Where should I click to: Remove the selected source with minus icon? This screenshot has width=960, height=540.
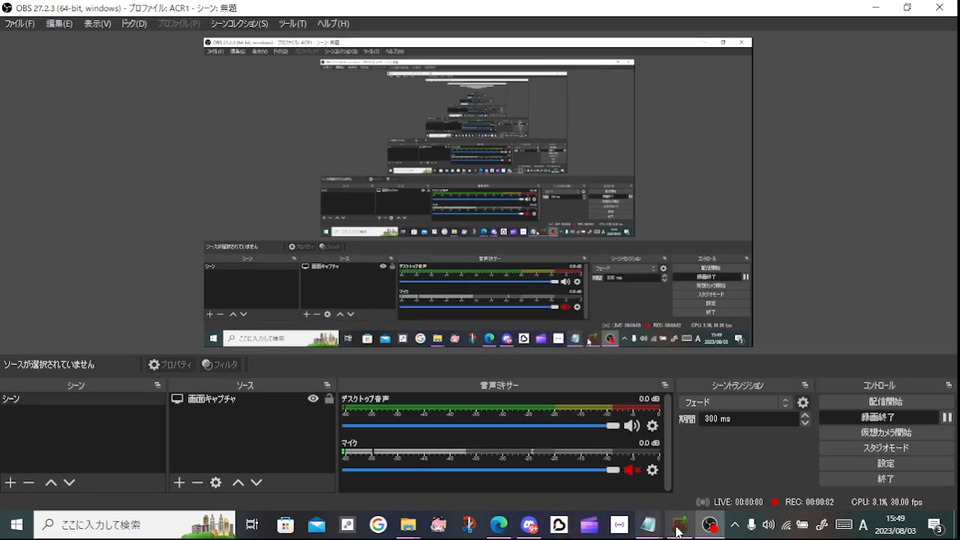click(197, 482)
